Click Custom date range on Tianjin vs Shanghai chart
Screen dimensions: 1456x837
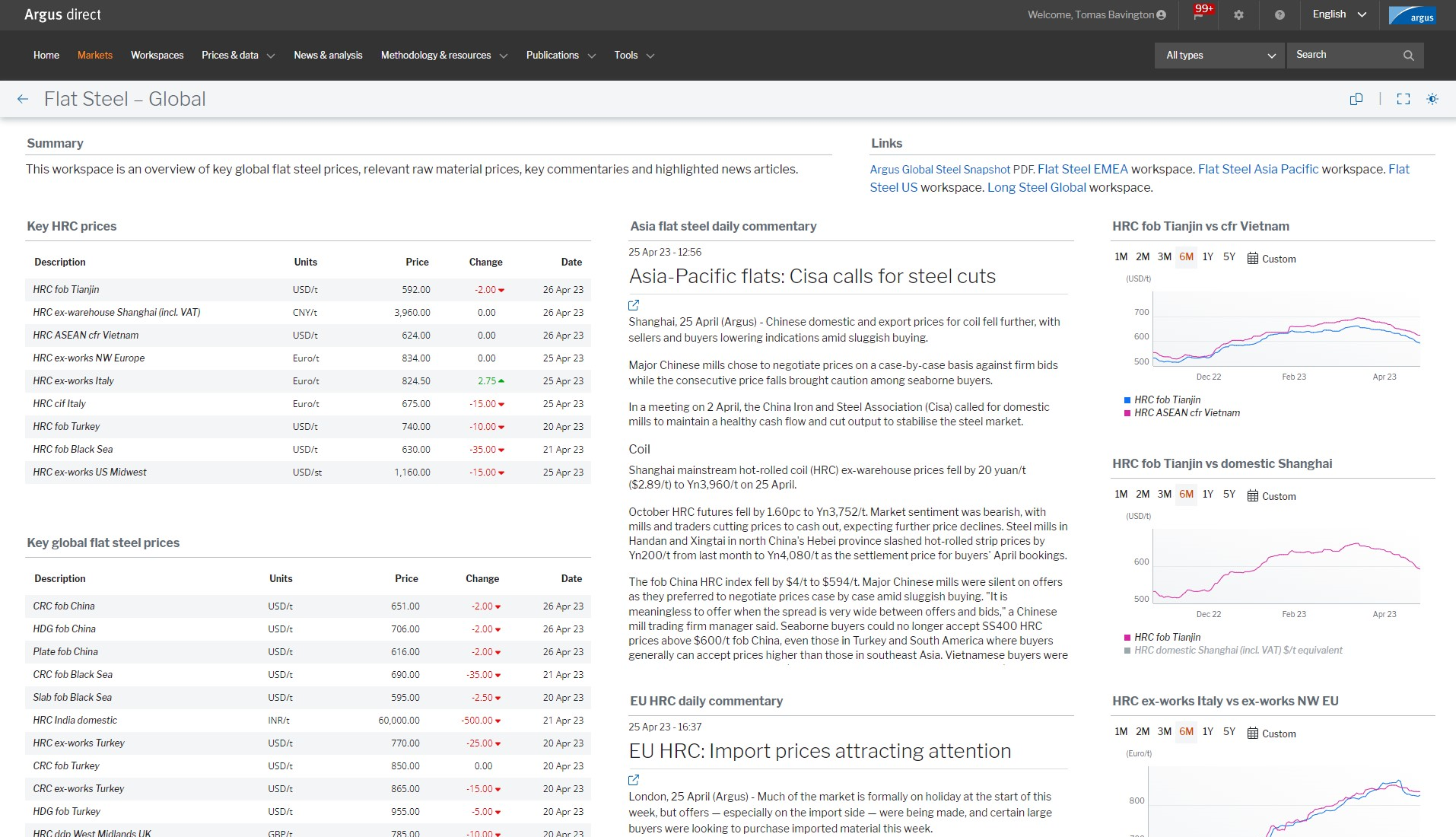coord(1271,496)
